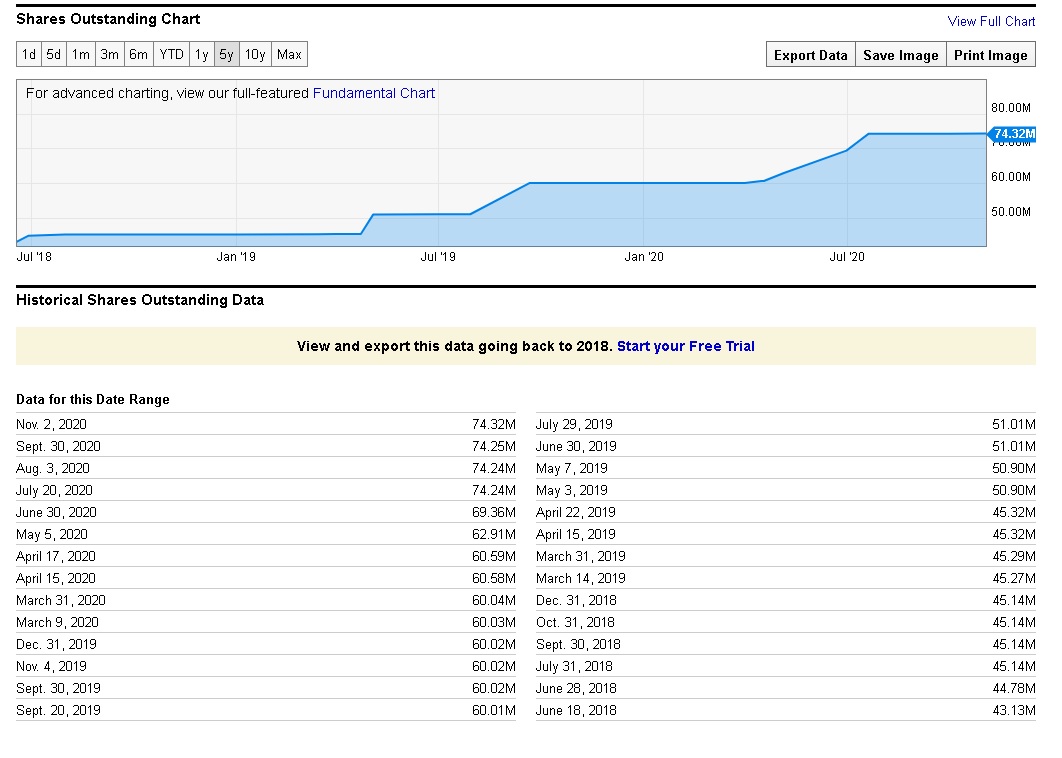Show Max time range
Screen dimensions: 1062x758
pyautogui.click(x=289, y=55)
